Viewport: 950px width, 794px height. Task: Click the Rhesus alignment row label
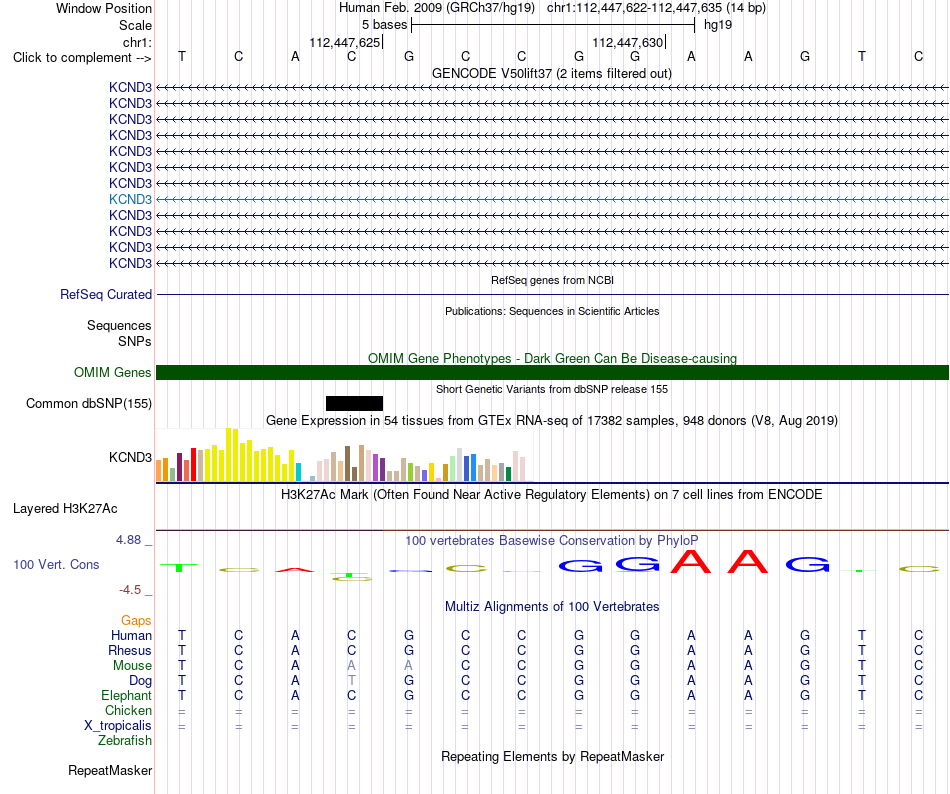click(x=130, y=650)
